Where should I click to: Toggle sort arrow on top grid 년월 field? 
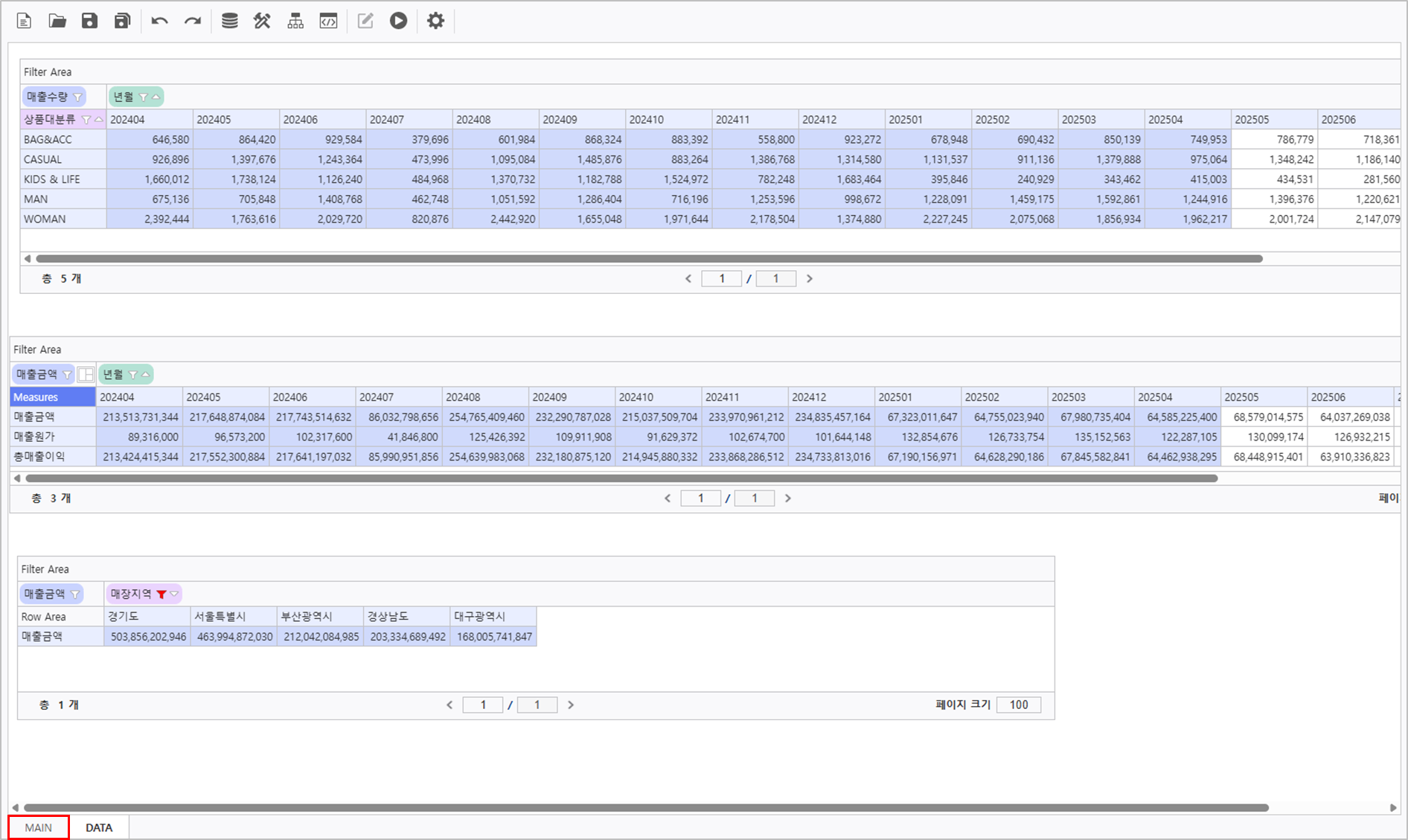156,97
